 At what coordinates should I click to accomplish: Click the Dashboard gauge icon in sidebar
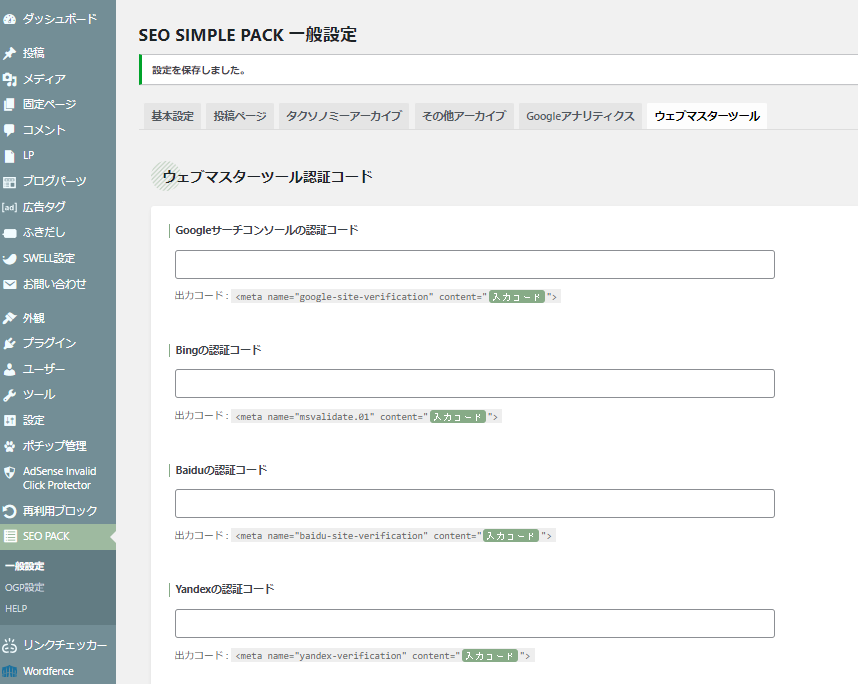[10, 19]
